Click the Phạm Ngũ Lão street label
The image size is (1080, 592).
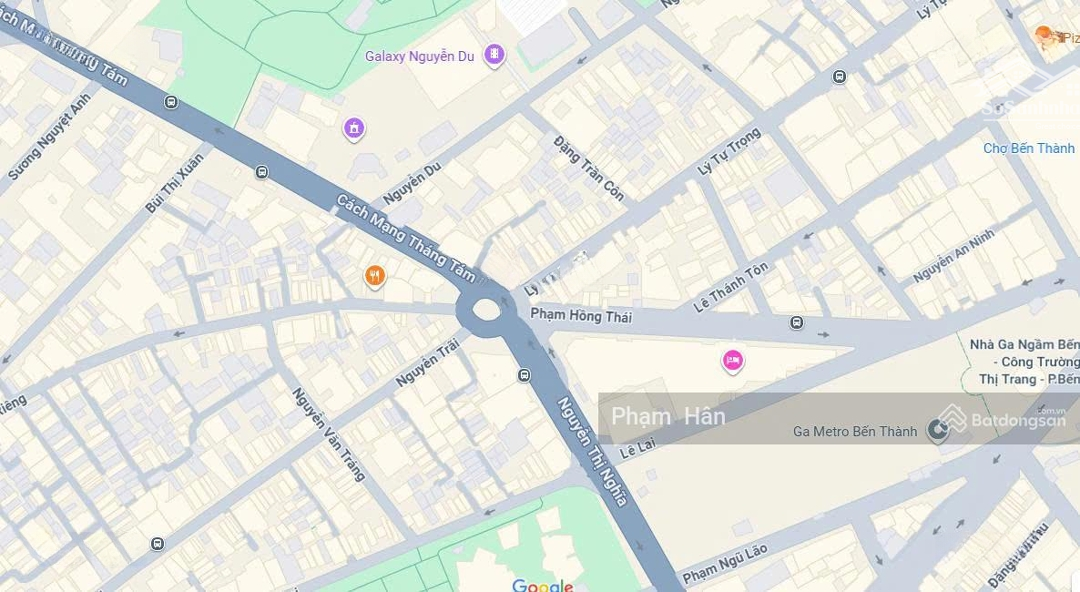[x=725, y=564]
